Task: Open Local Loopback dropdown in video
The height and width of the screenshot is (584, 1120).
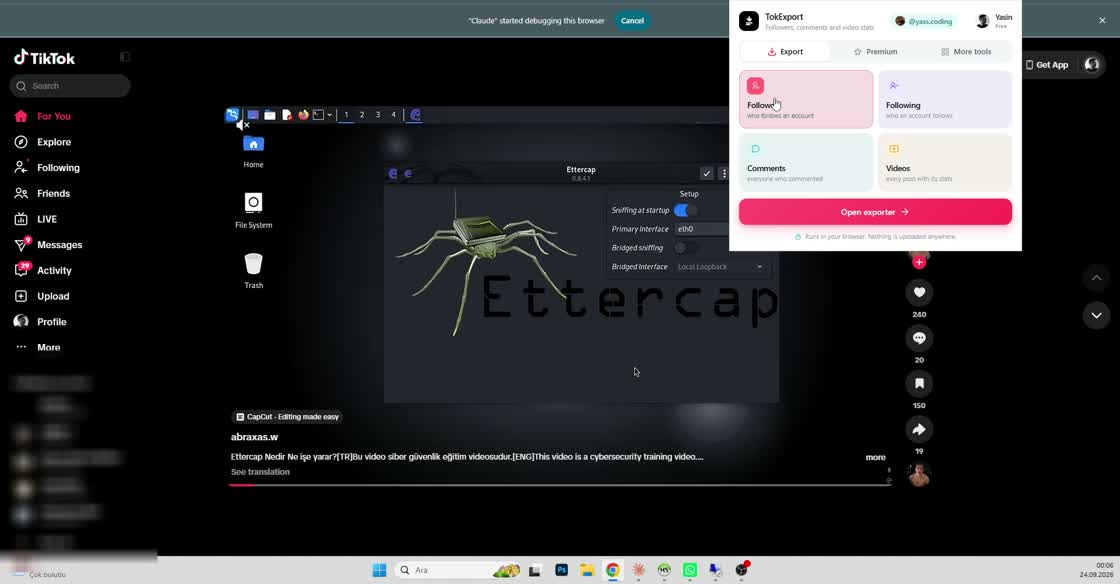Action: coord(720,267)
